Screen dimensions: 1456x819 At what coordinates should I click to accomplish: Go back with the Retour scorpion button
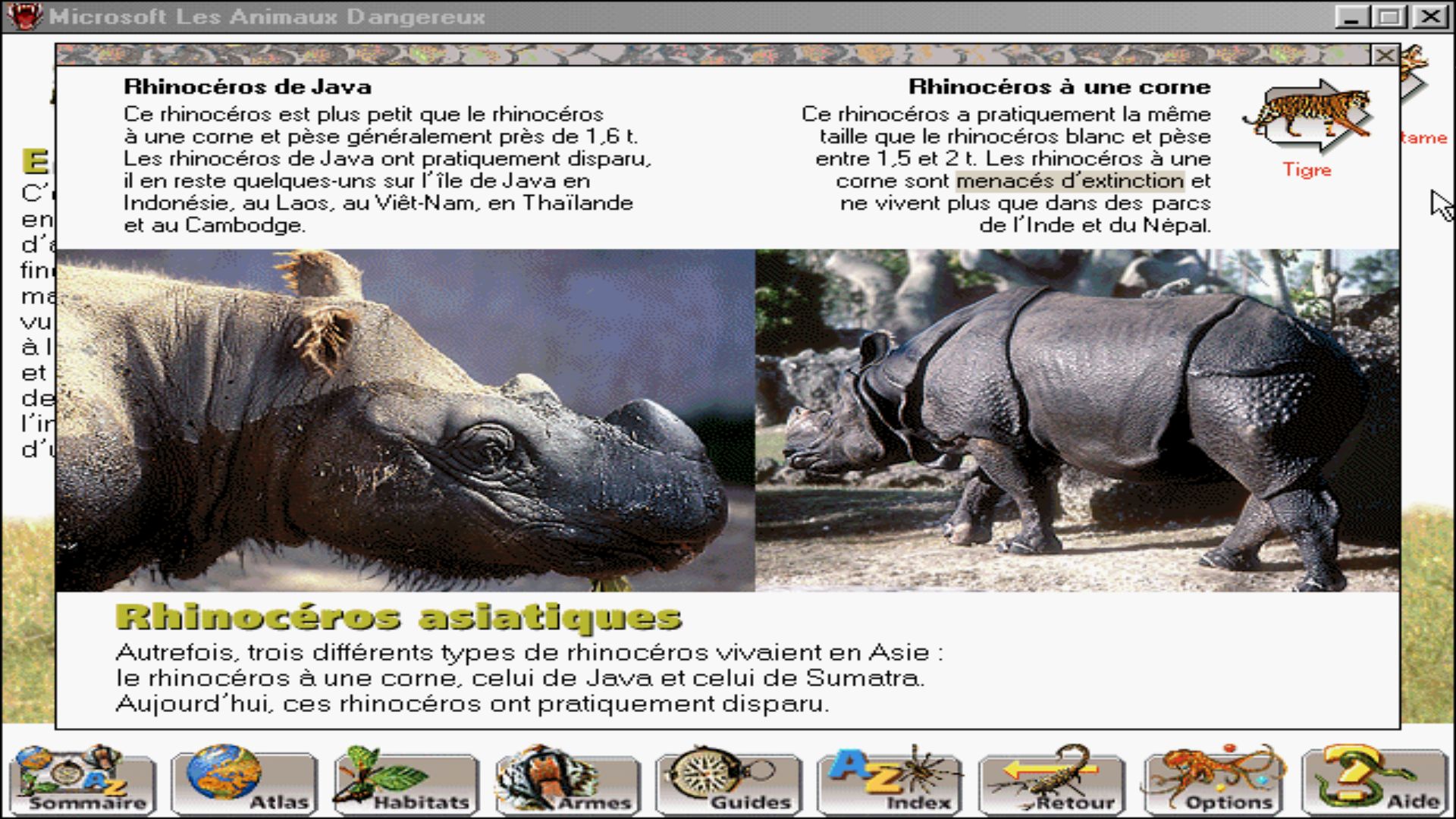click(1052, 780)
